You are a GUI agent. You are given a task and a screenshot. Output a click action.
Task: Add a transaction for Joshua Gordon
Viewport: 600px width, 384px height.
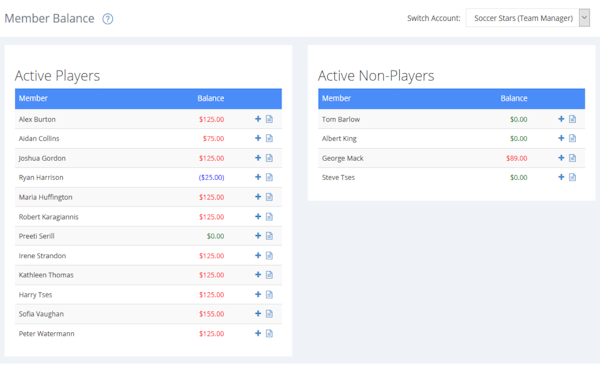coord(258,158)
